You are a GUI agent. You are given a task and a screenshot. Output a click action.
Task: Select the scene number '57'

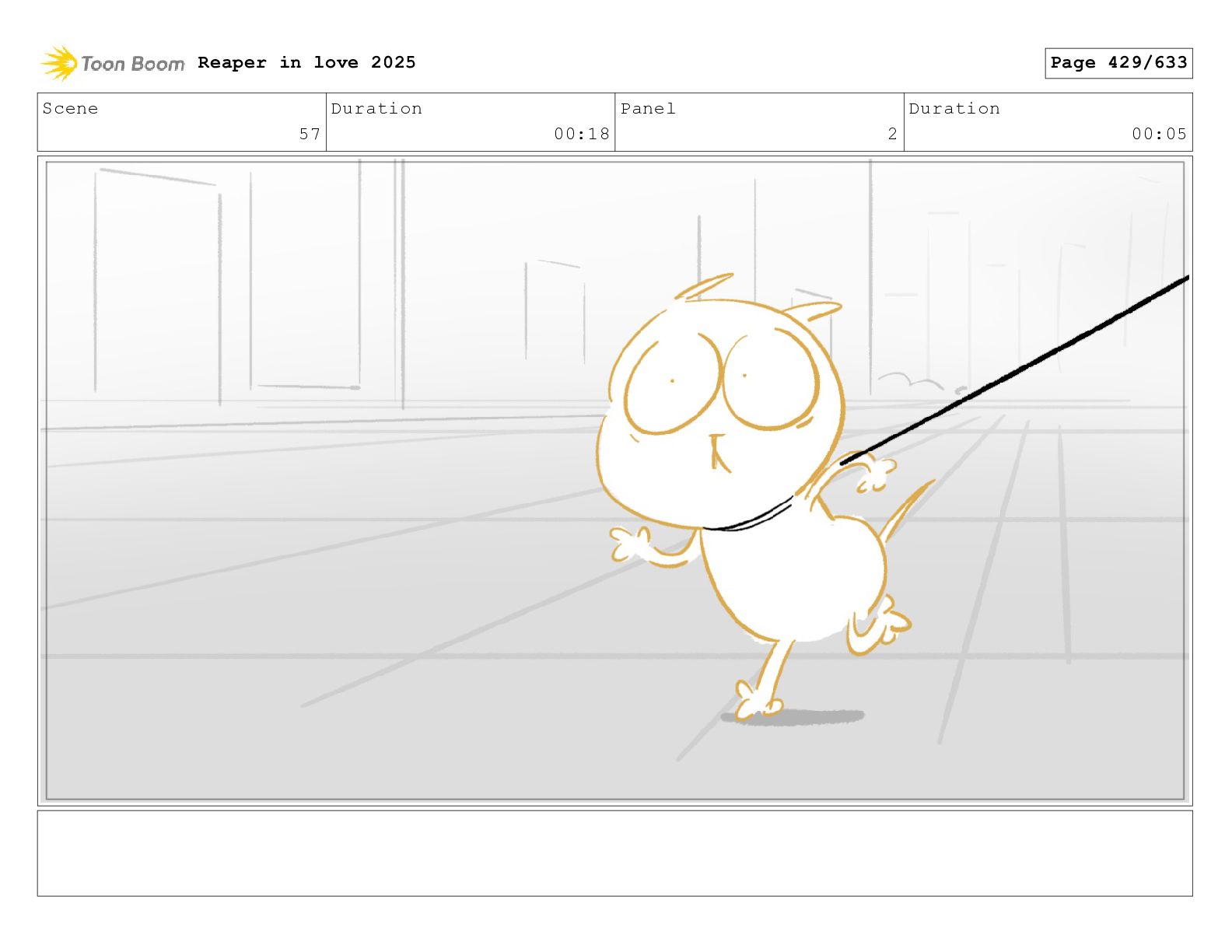tap(310, 134)
